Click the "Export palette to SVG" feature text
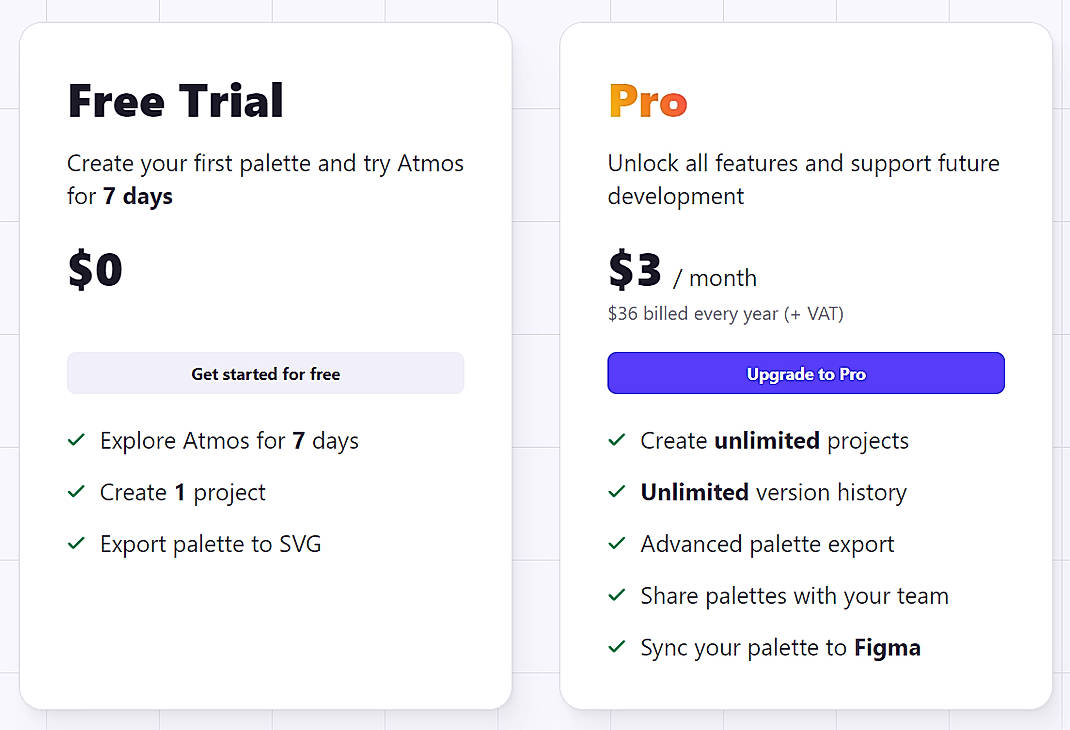Image resolution: width=1070 pixels, height=730 pixels. coord(210,543)
